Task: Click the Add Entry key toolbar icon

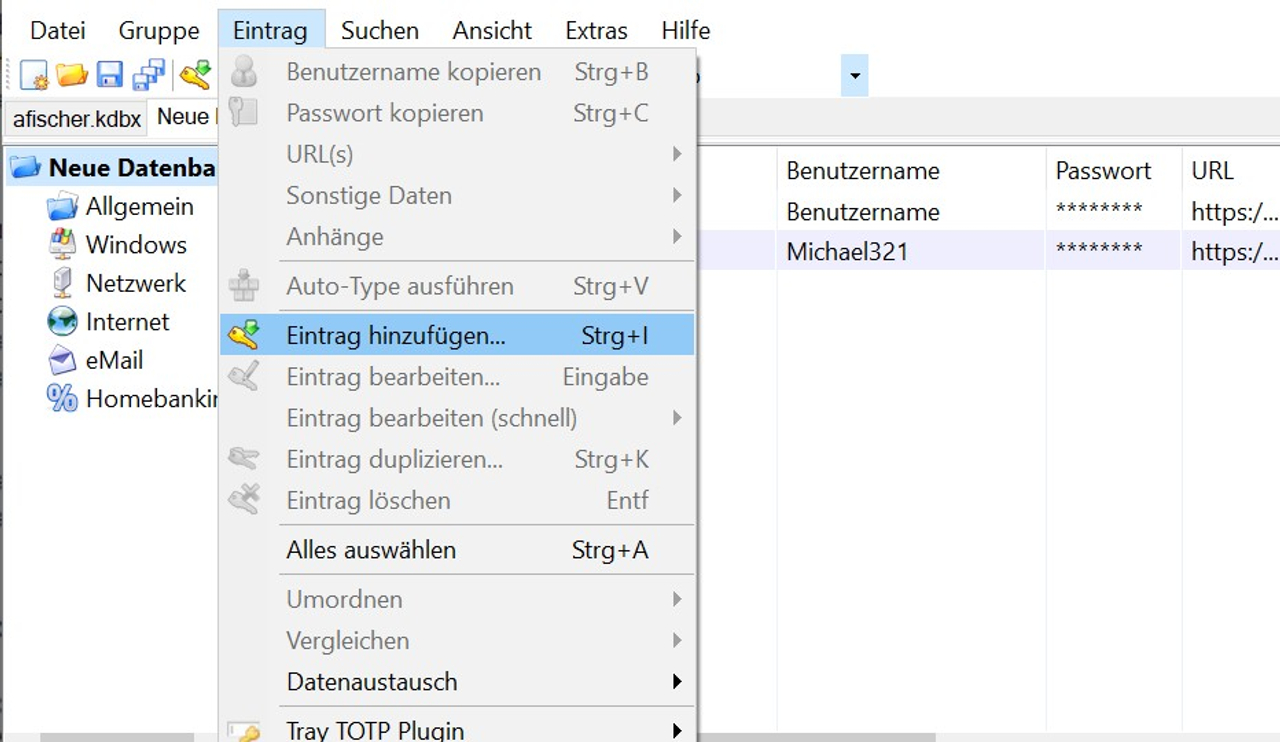Action: coord(196,75)
